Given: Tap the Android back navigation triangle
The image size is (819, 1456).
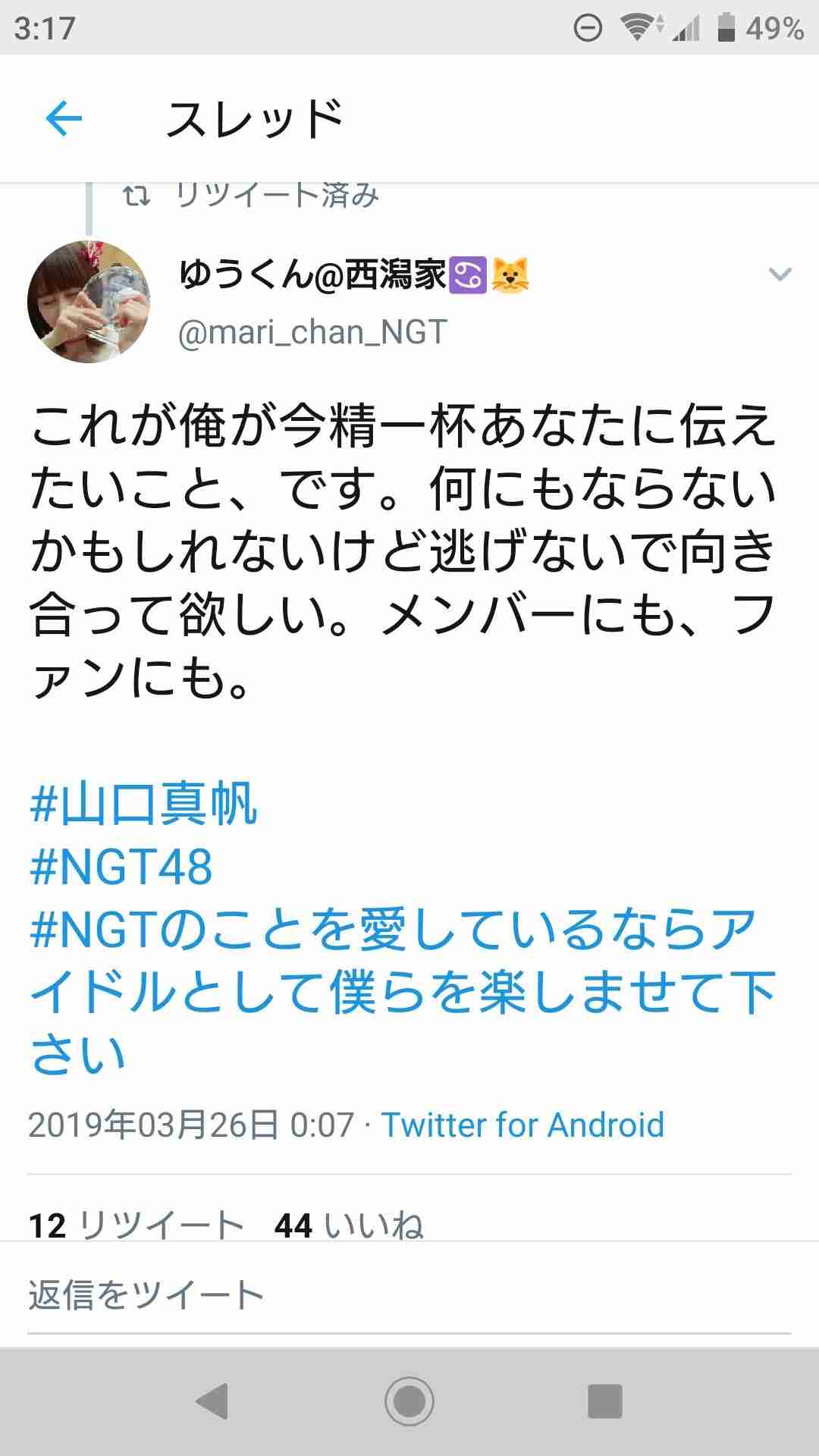Looking at the screenshot, I should 212,1401.
